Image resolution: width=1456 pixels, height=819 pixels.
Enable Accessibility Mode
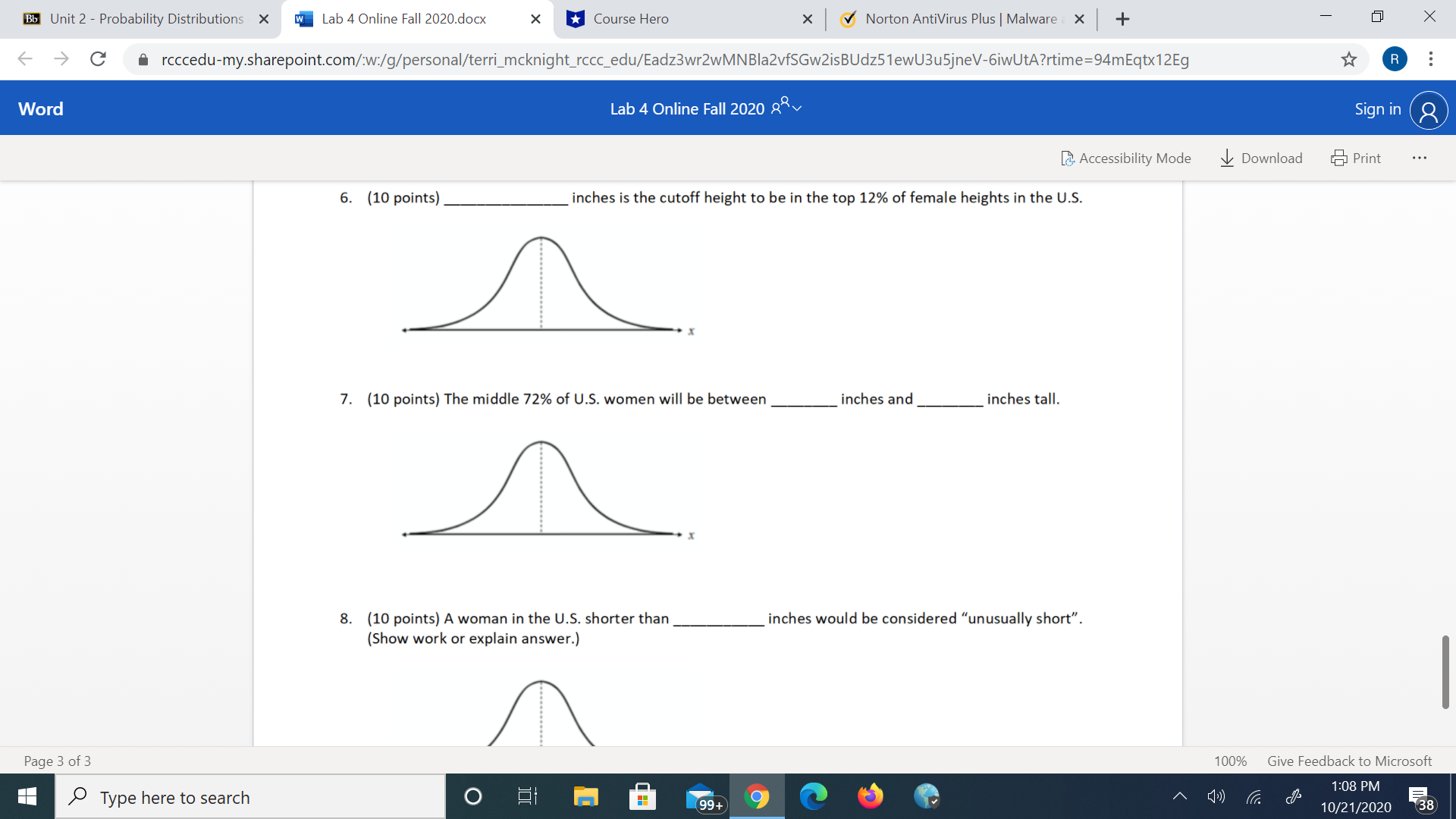click(x=1126, y=158)
